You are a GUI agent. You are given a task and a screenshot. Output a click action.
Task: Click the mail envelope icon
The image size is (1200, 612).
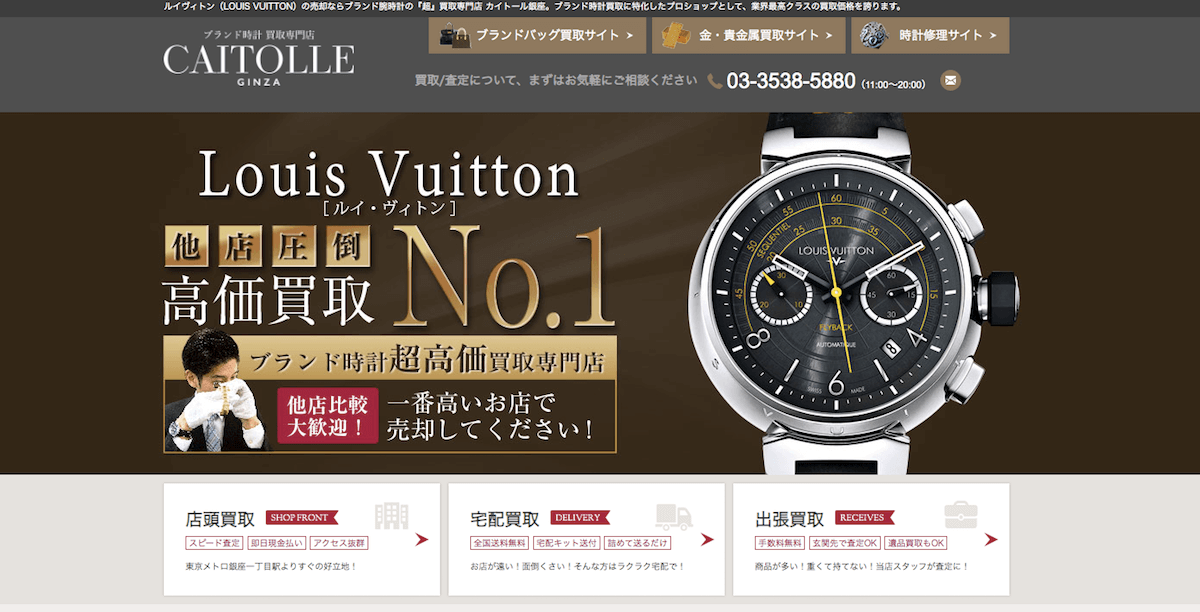click(950, 80)
